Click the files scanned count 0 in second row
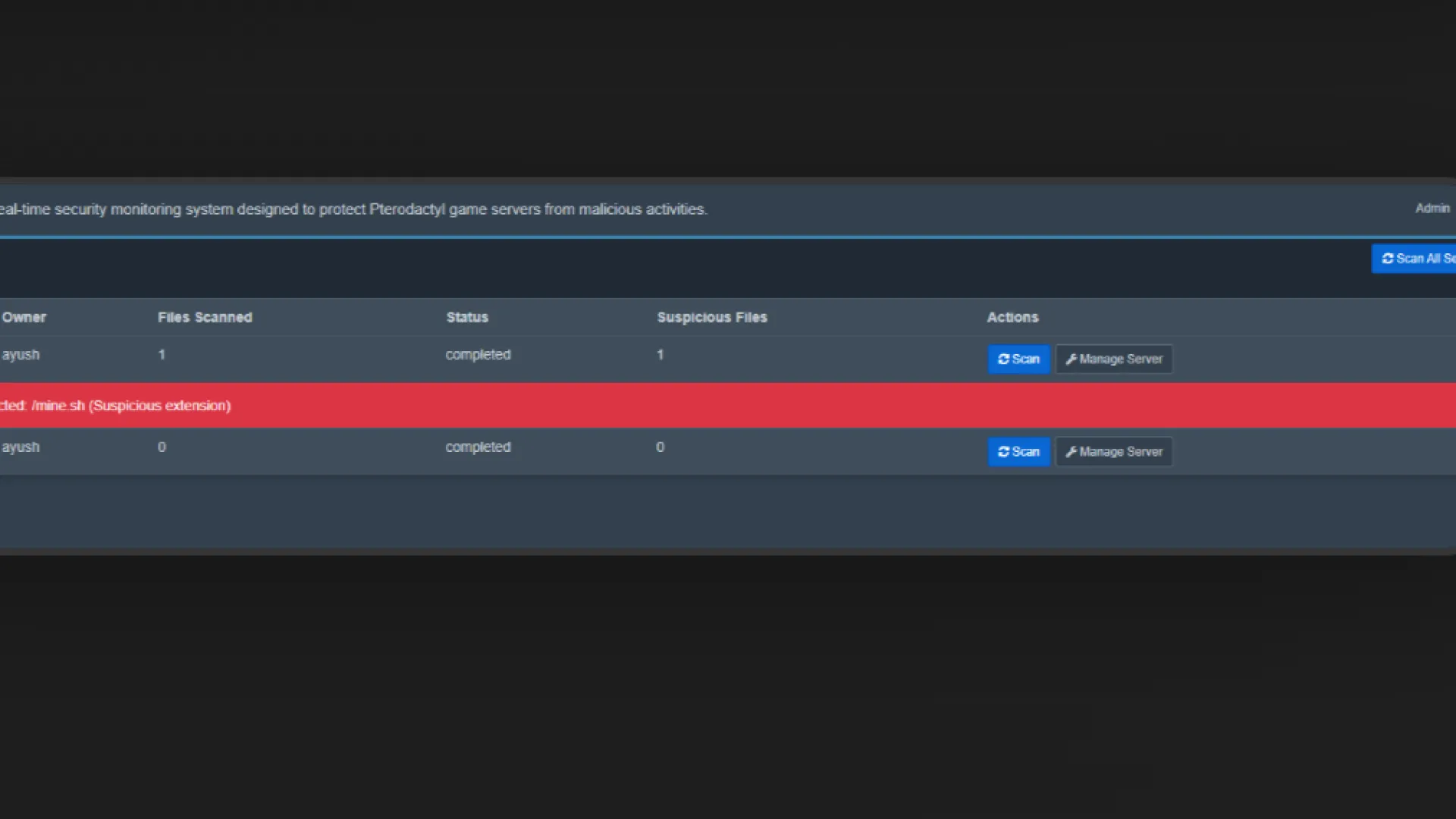Viewport: 1456px width, 819px height. (x=162, y=447)
